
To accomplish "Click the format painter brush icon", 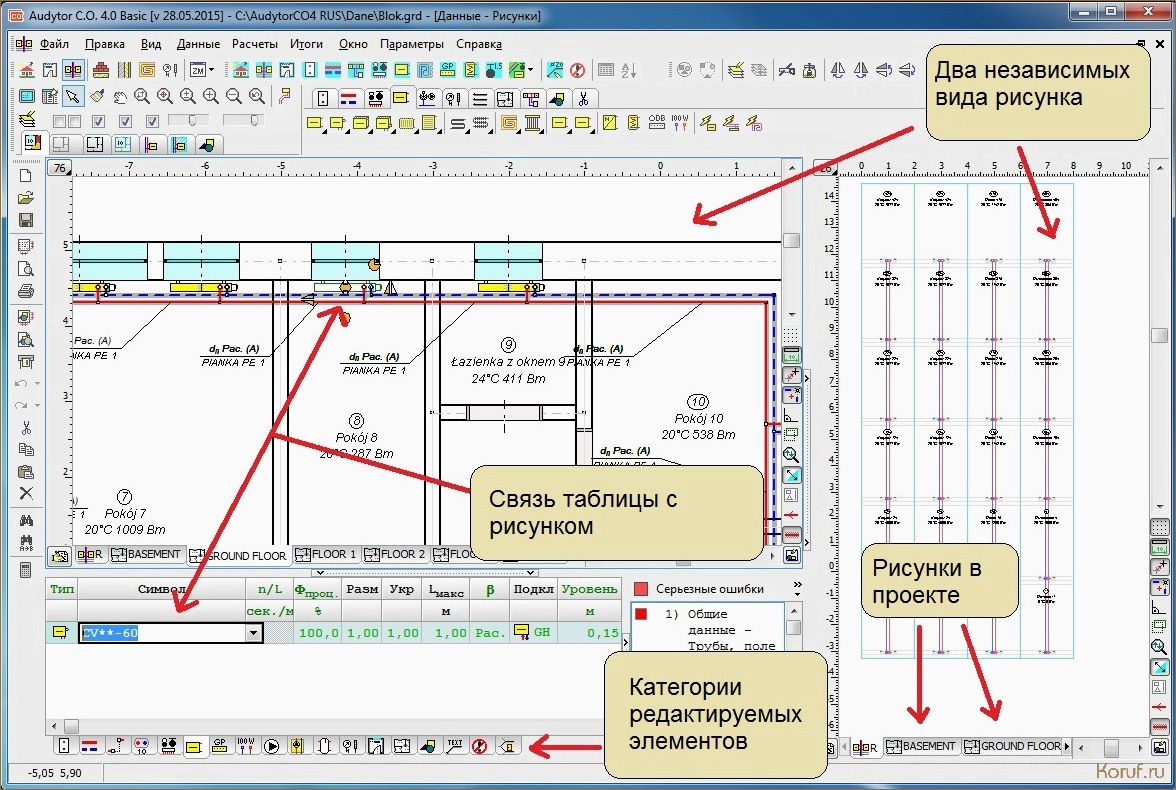I will tap(97, 96).
